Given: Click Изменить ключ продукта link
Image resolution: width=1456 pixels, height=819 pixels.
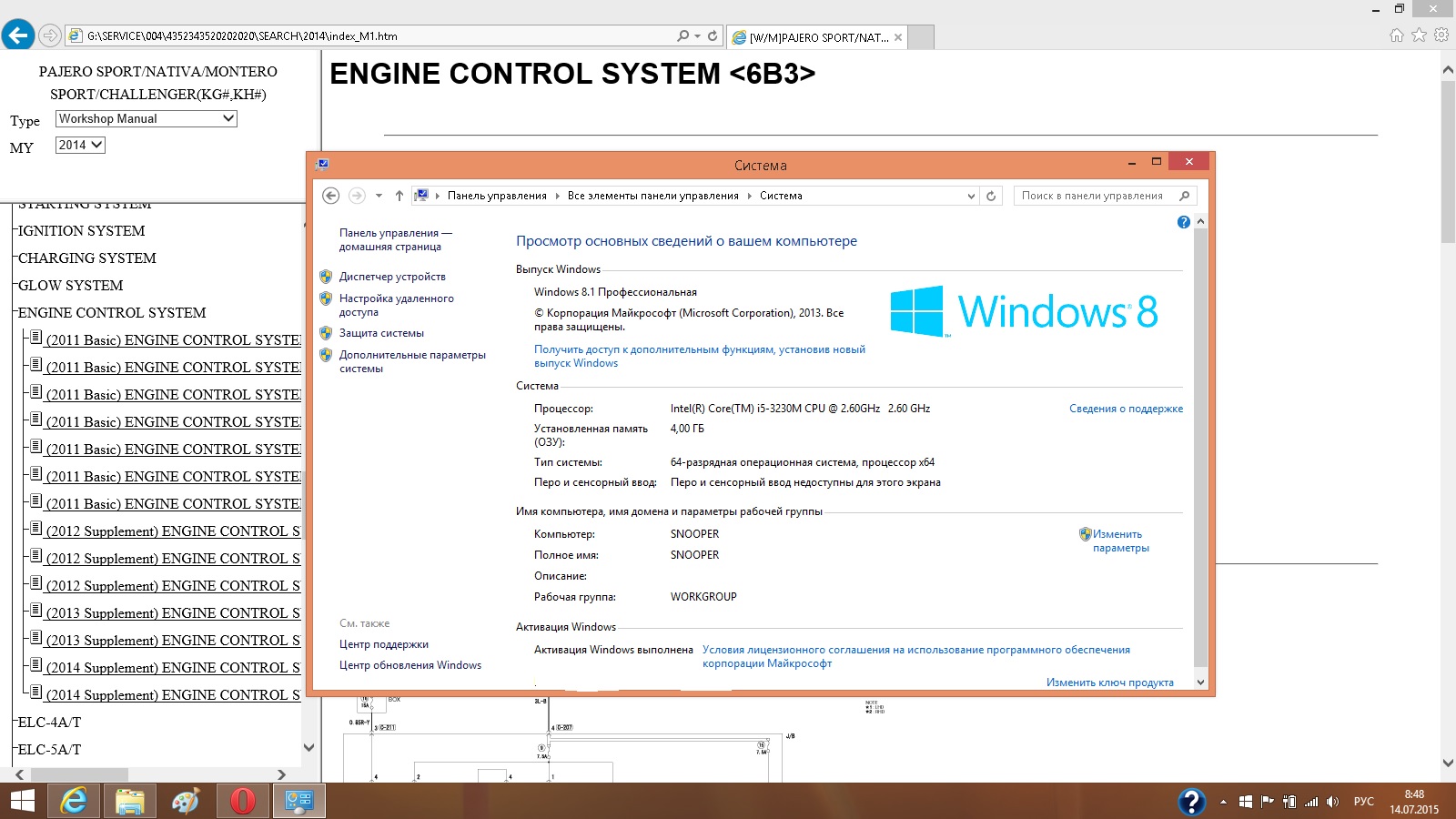Looking at the screenshot, I should coord(1109,682).
